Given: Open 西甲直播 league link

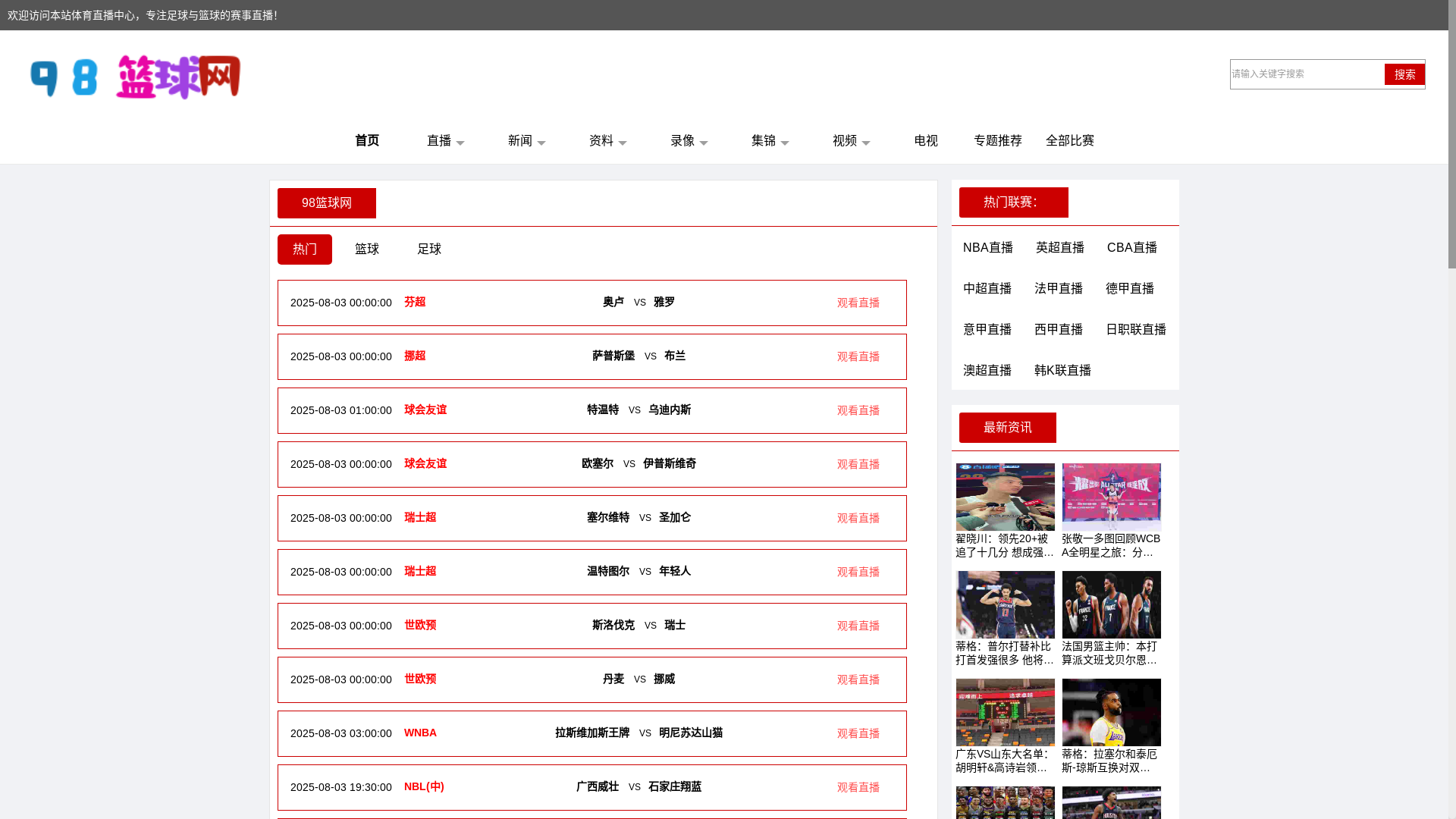Looking at the screenshot, I should (x=1059, y=330).
